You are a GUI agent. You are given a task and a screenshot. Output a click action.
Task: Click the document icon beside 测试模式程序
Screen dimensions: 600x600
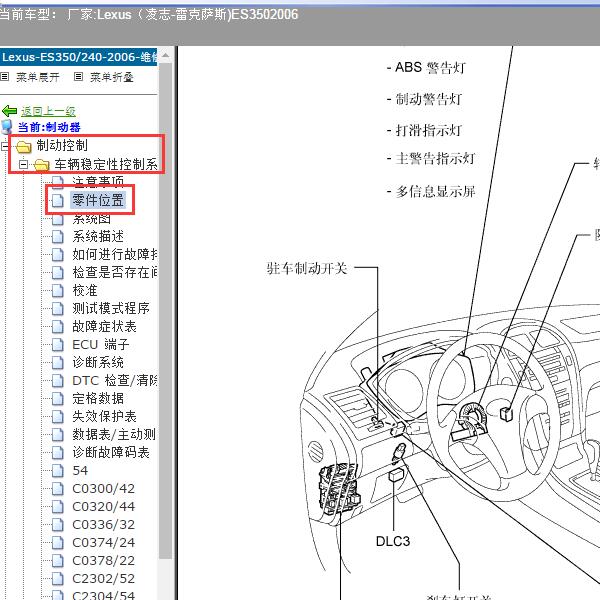coord(58,308)
